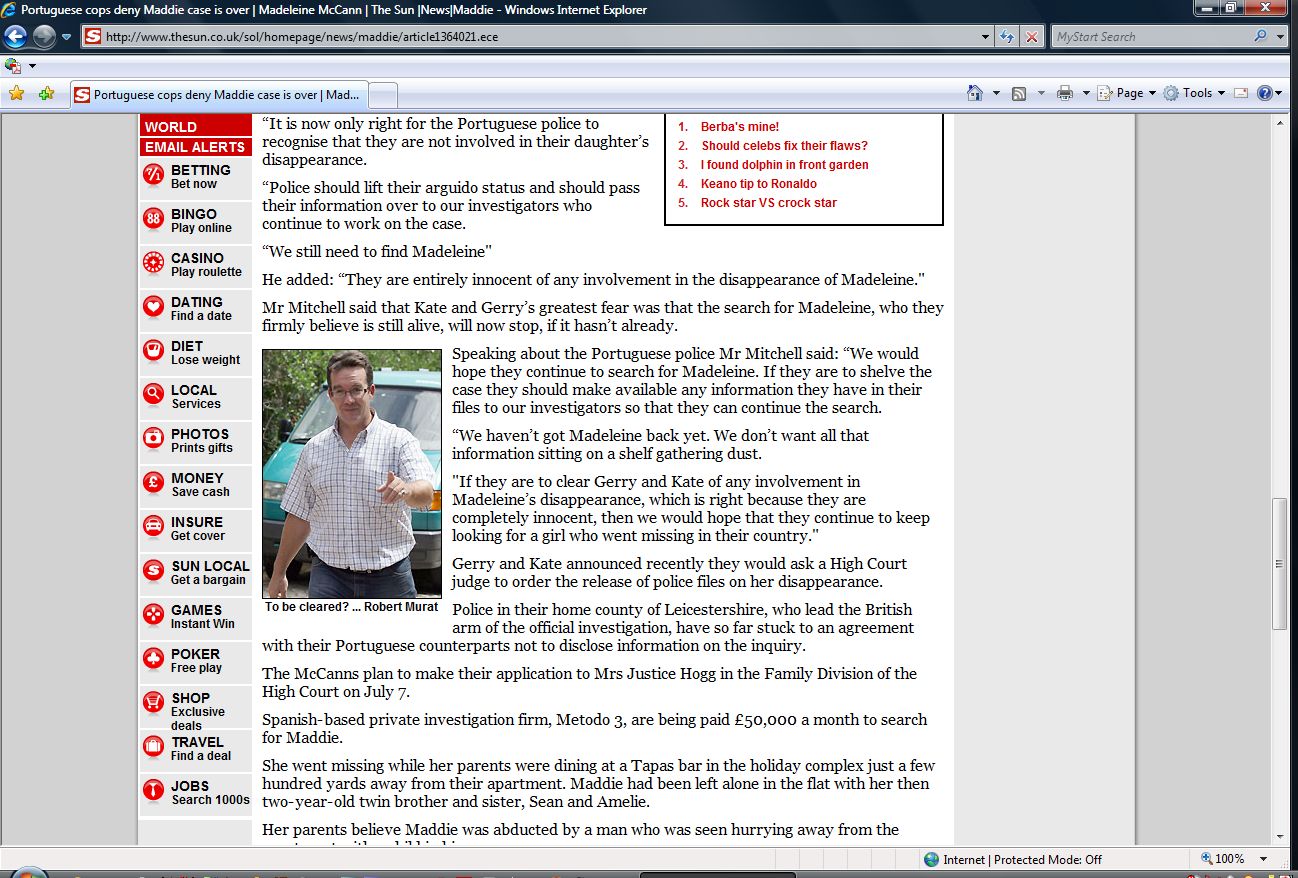1298x878 pixels.
Task: Click the CASINO Play roulette sidebar link
Action: pos(205,264)
